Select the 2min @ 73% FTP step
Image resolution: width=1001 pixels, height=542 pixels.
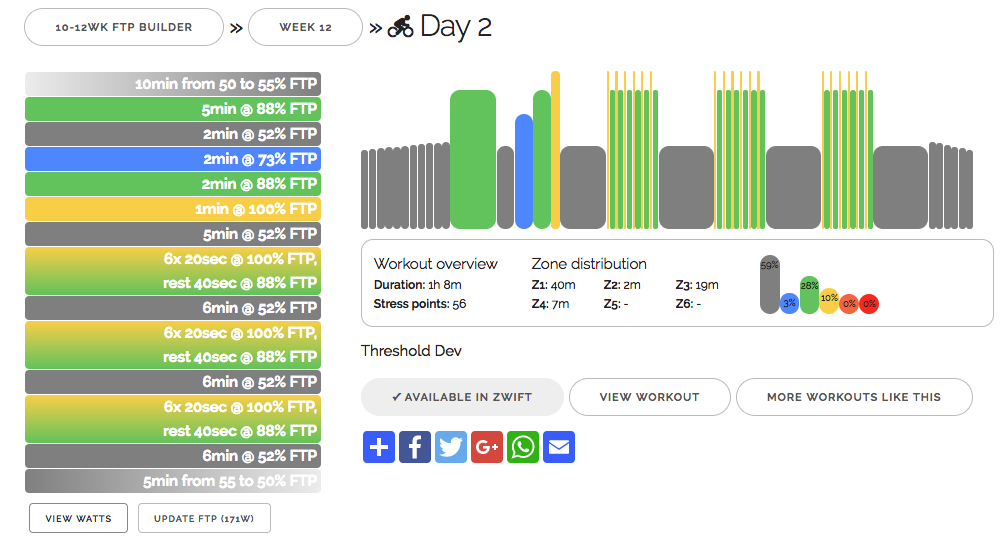[x=173, y=159]
